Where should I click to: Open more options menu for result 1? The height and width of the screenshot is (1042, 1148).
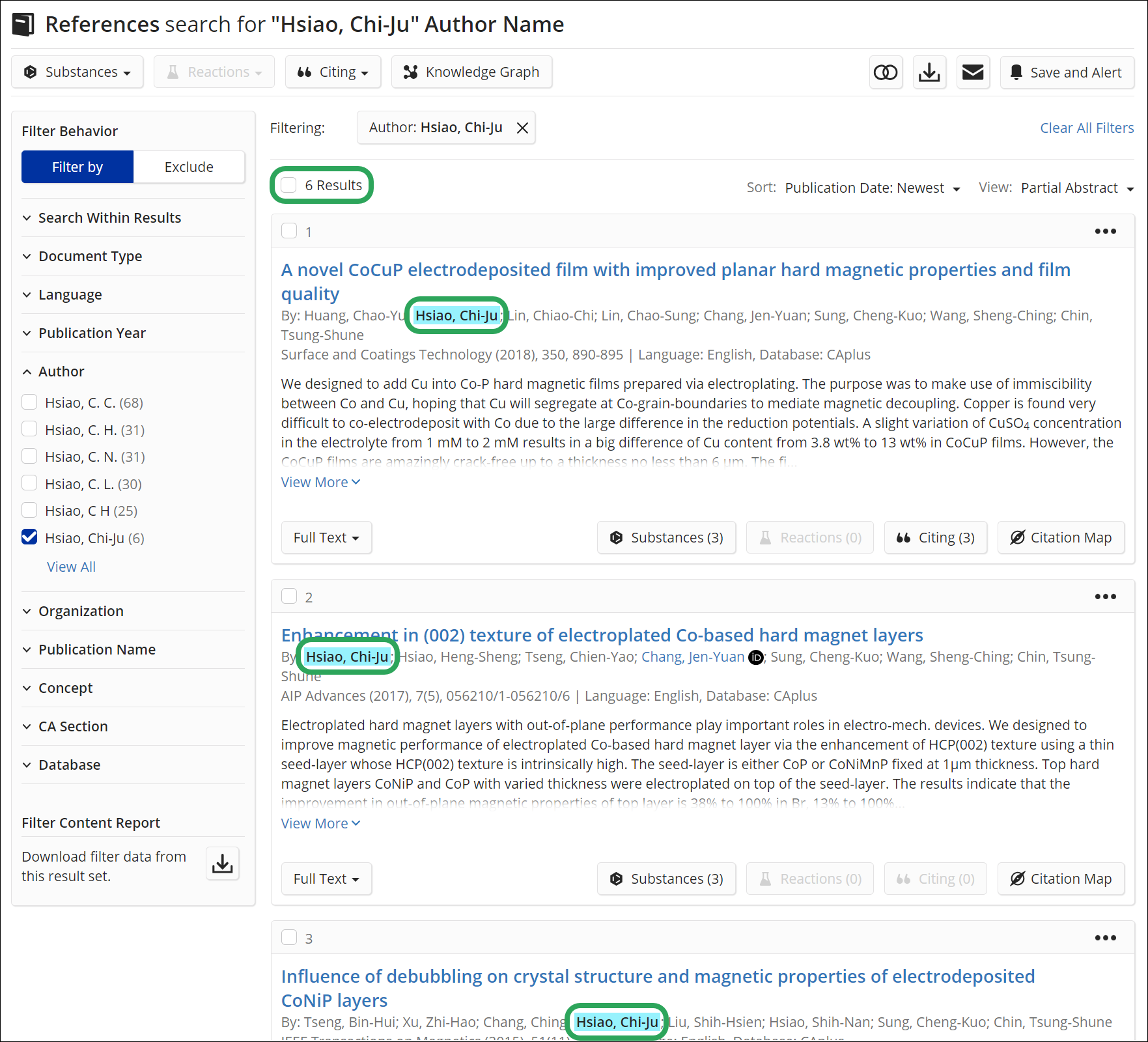tap(1105, 231)
